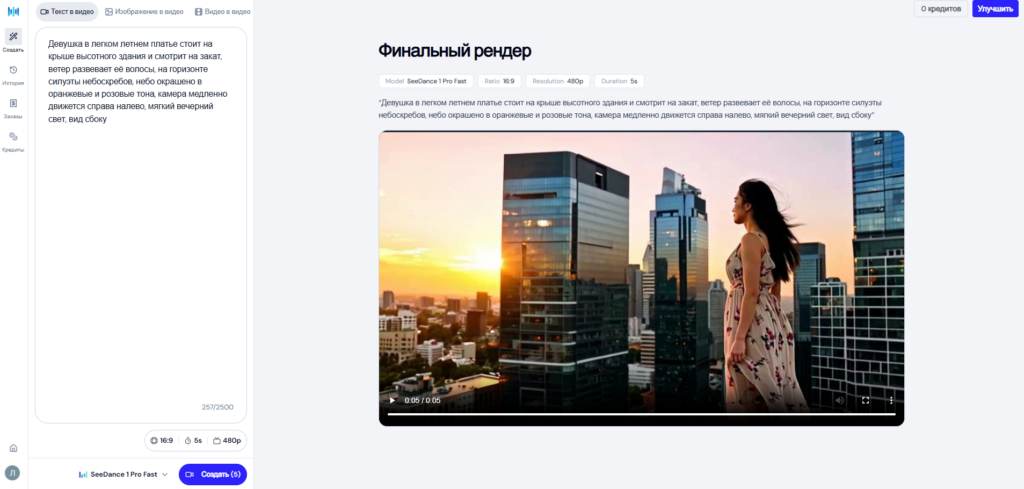Open the Заказы sidebar section
Screen dimensions: 1024x489
tap(13, 108)
